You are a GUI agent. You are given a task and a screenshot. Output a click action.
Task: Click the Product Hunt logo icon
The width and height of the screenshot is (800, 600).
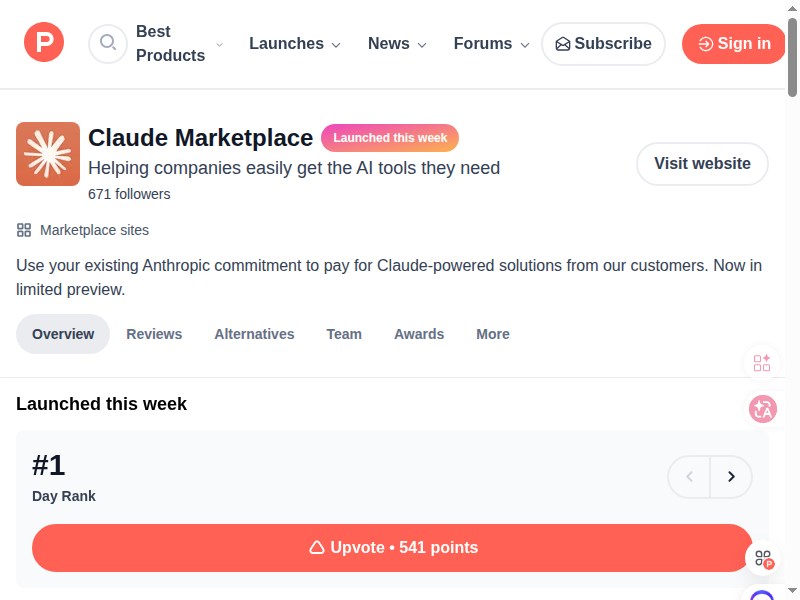[x=44, y=43]
